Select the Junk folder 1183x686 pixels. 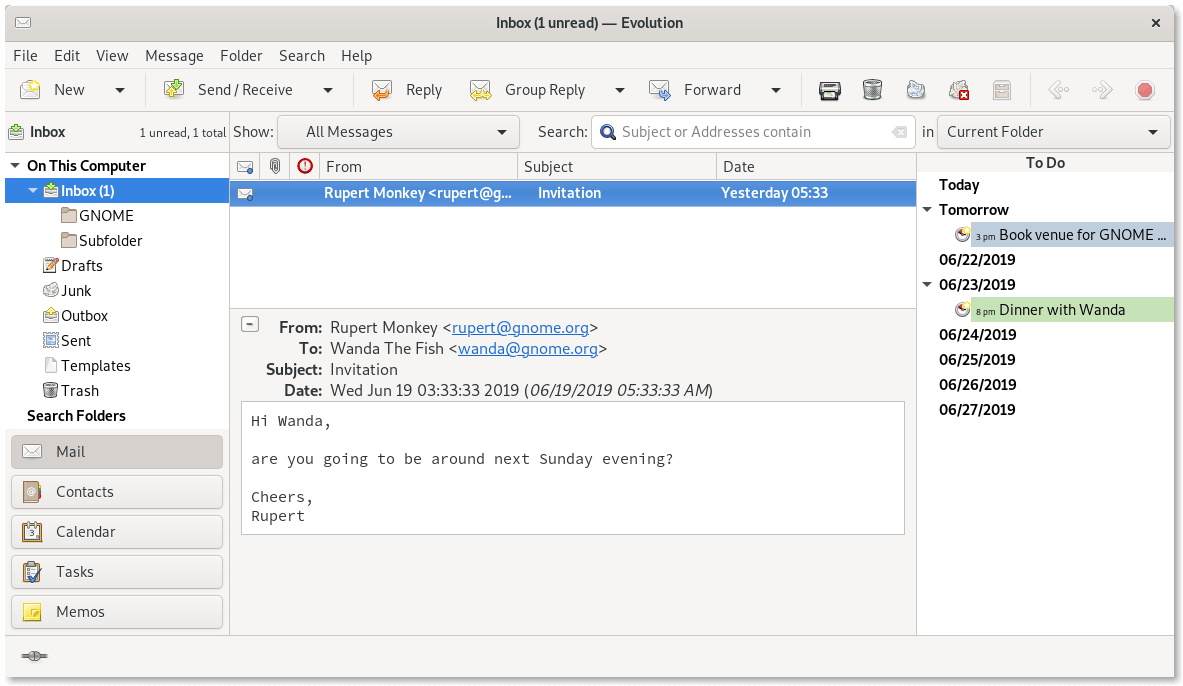click(x=75, y=291)
